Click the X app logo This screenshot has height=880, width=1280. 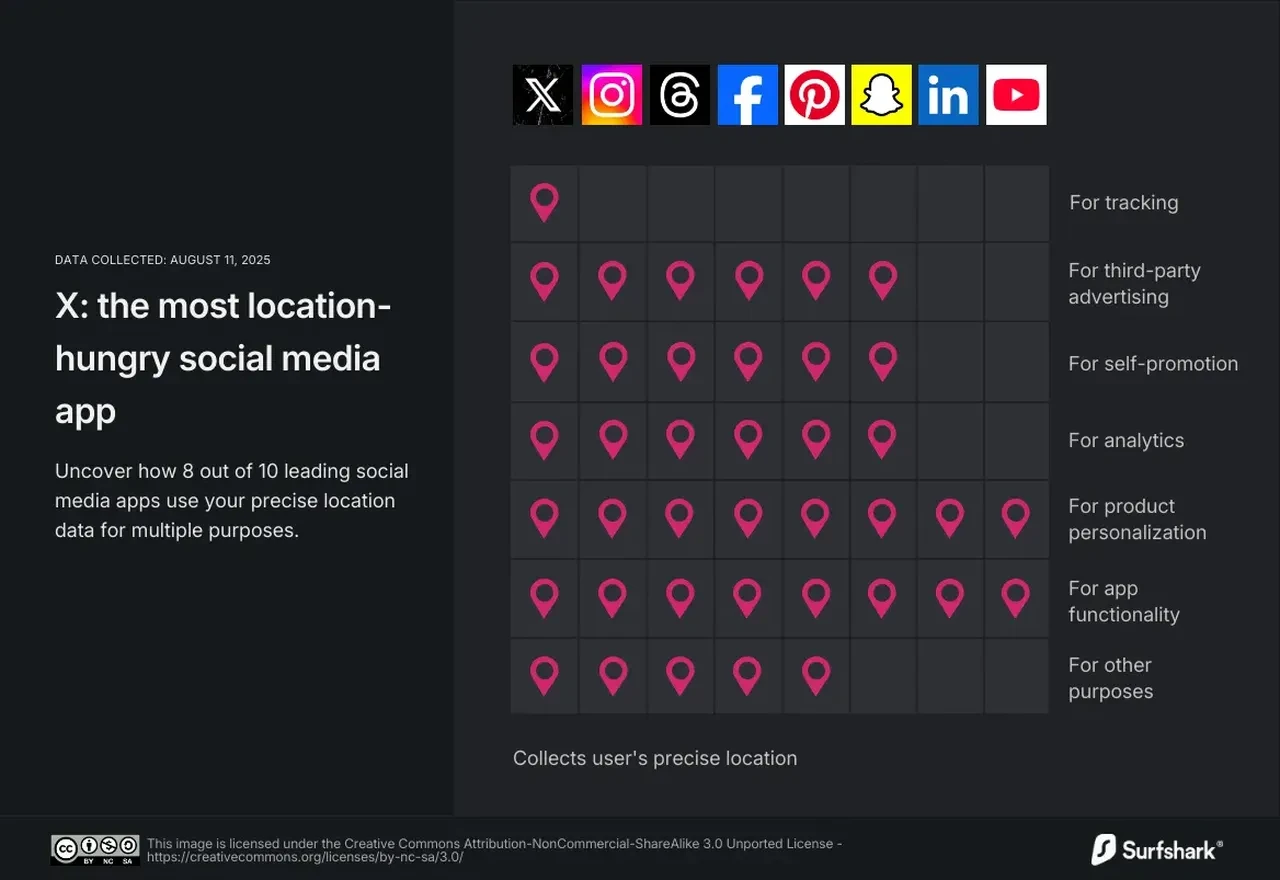543,95
